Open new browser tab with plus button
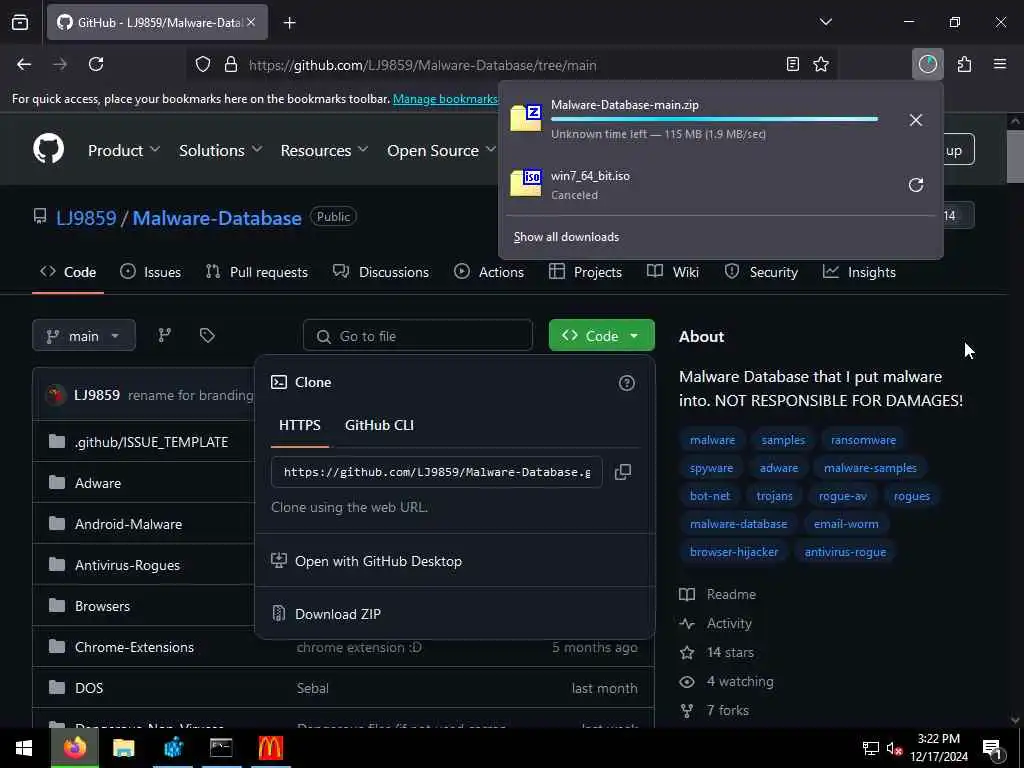Viewport: 1024px width, 768px height. click(289, 23)
